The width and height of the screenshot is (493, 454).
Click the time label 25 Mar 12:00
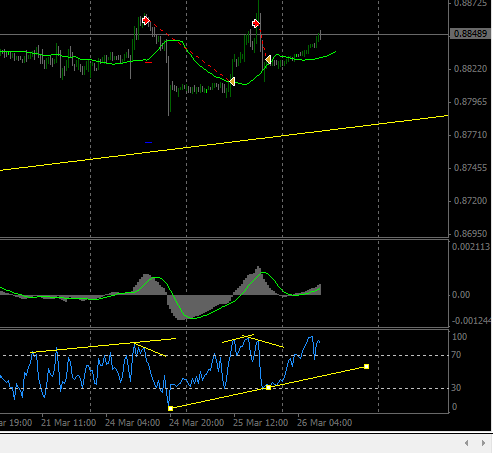tap(261, 423)
